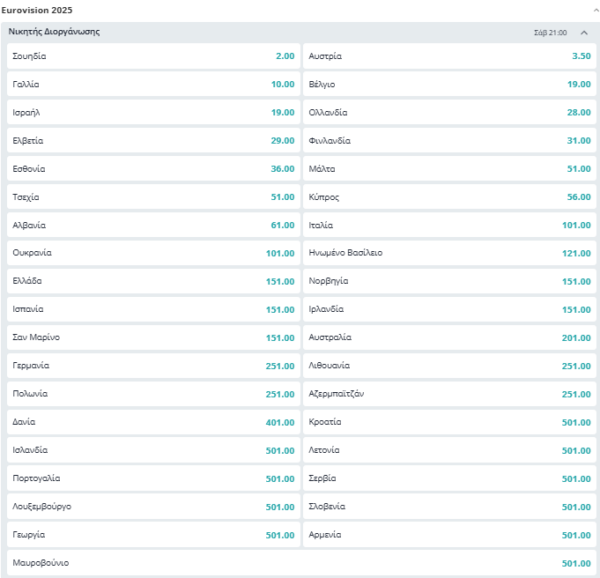Choose Ελλάδα at 151.00
The image size is (600, 578).
pos(153,282)
